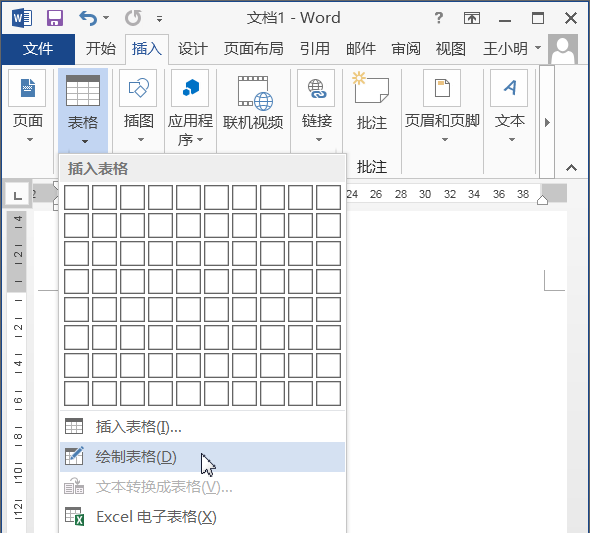Insert 联机视频 online video

coord(253,103)
